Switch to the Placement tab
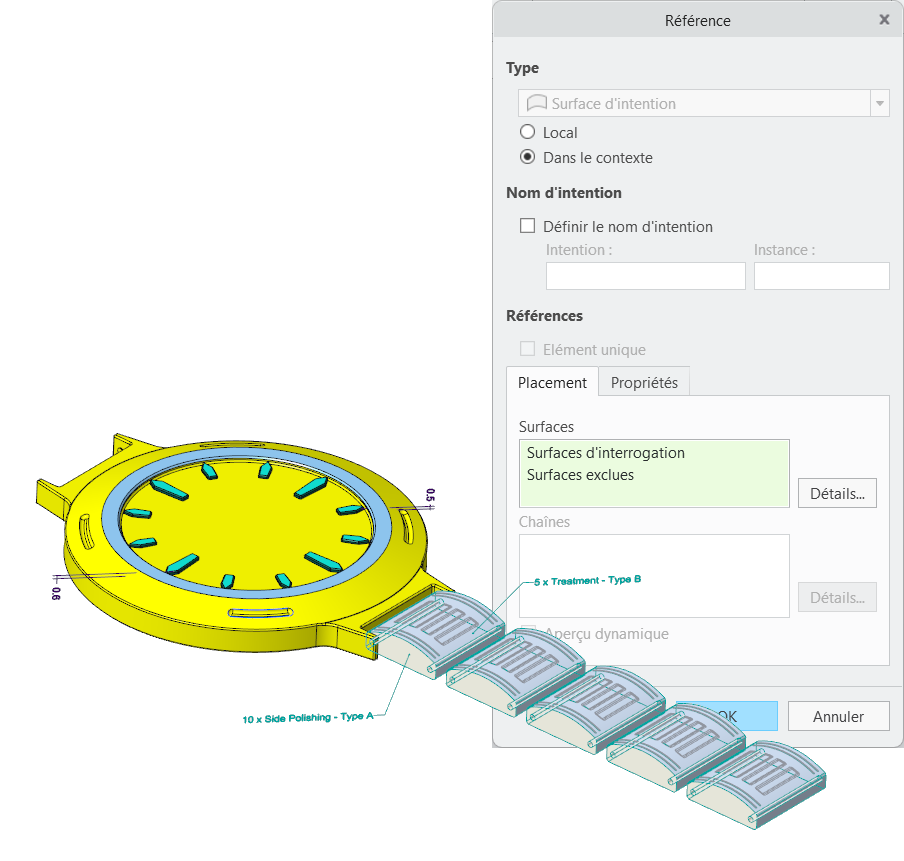 pyautogui.click(x=552, y=382)
